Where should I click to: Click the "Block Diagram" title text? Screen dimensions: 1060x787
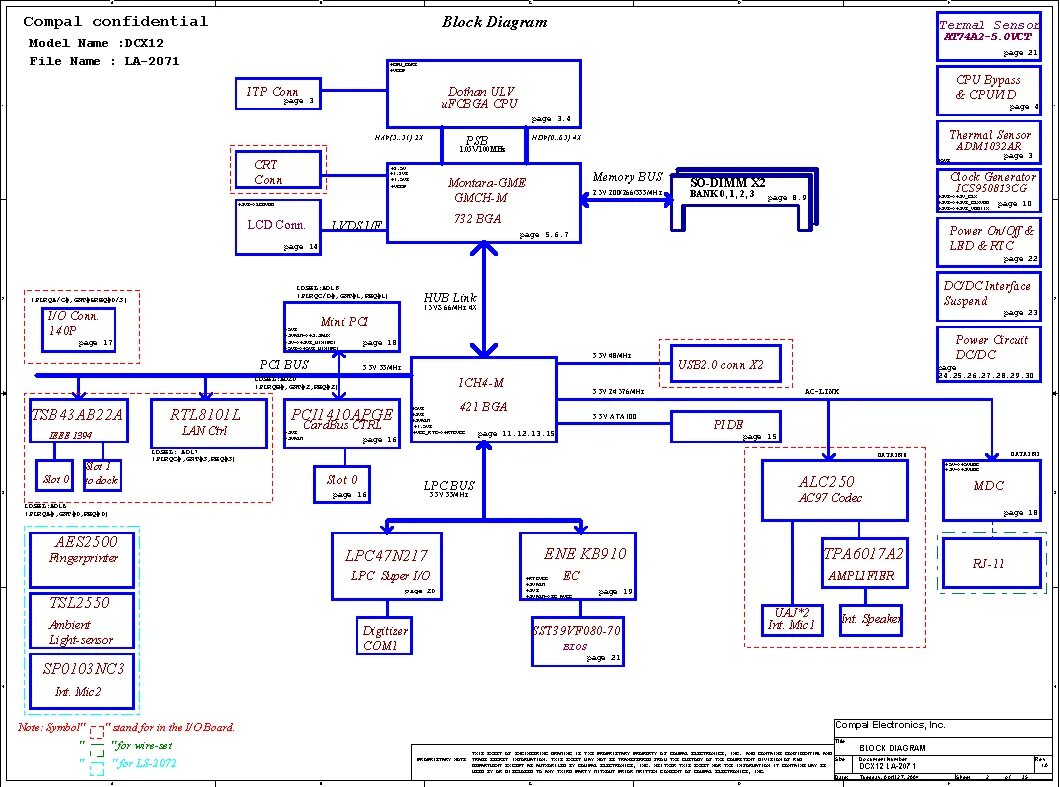pos(494,22)
